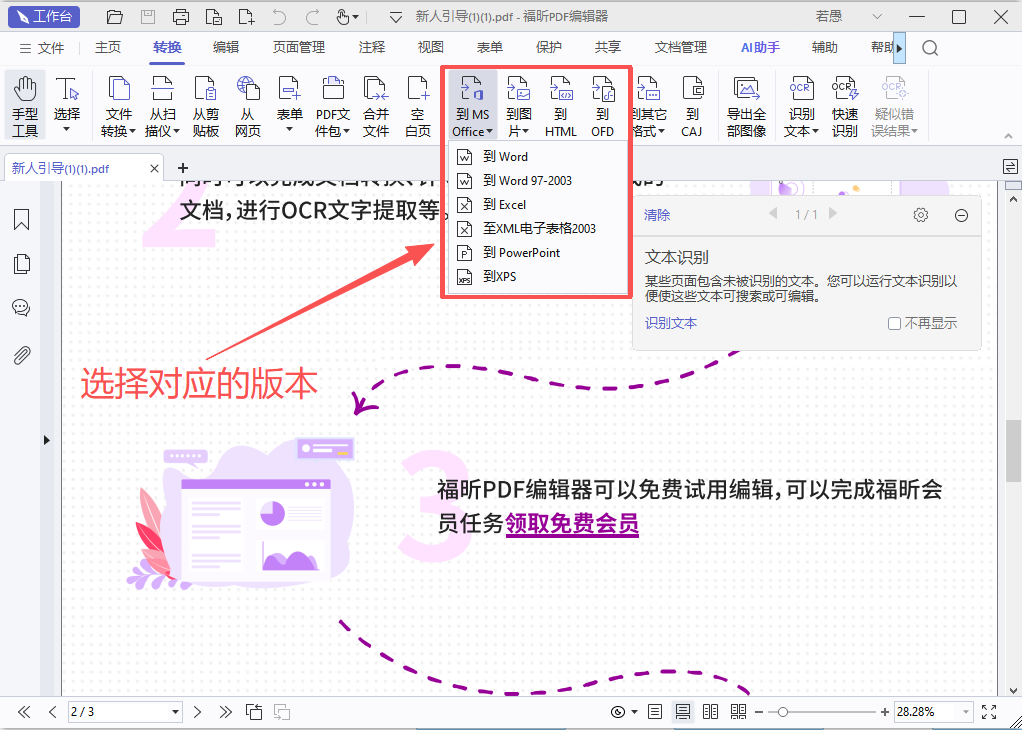
Task: Select the 手型工具 hand tool
Action: [x=25, y=106]
